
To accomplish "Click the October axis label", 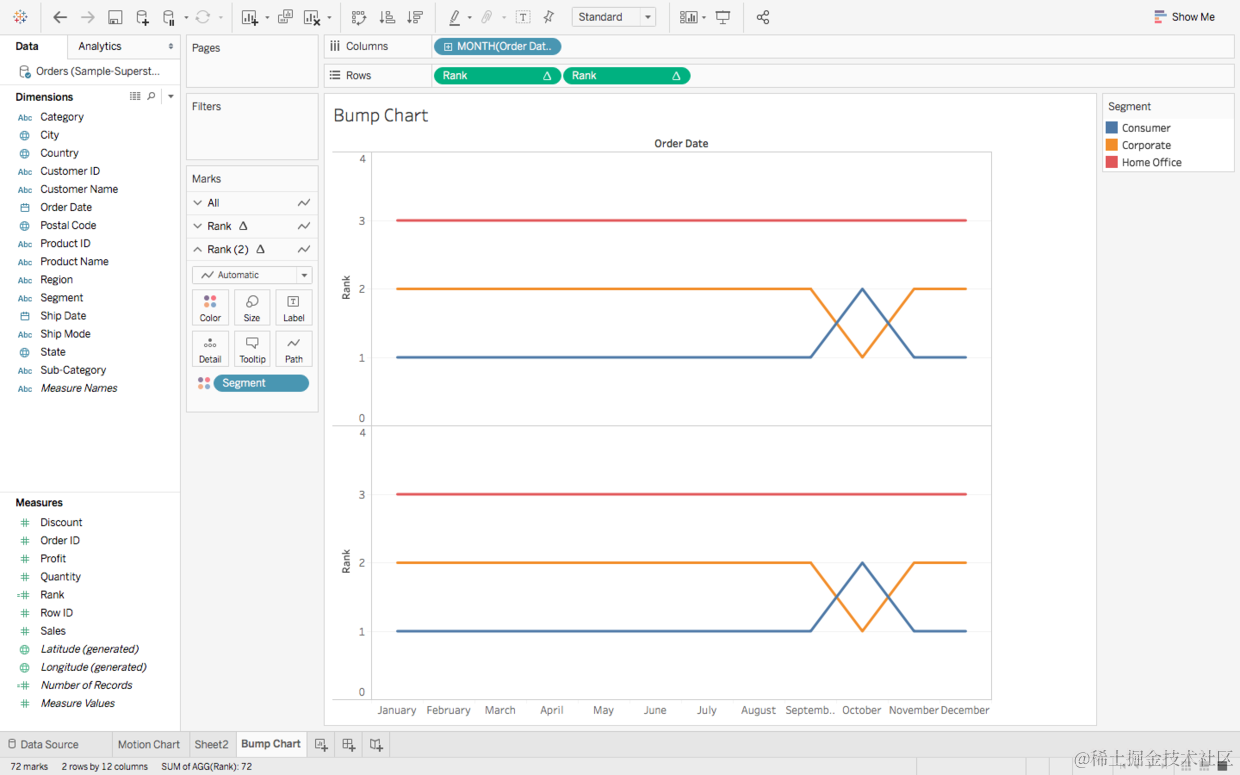I will click(x=861, y=710).
